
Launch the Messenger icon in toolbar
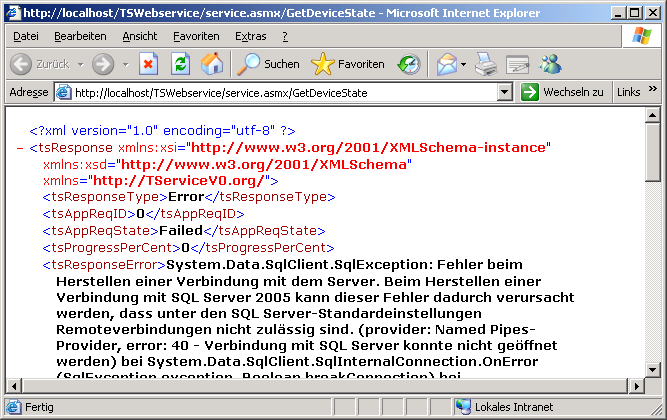(551, 64)
